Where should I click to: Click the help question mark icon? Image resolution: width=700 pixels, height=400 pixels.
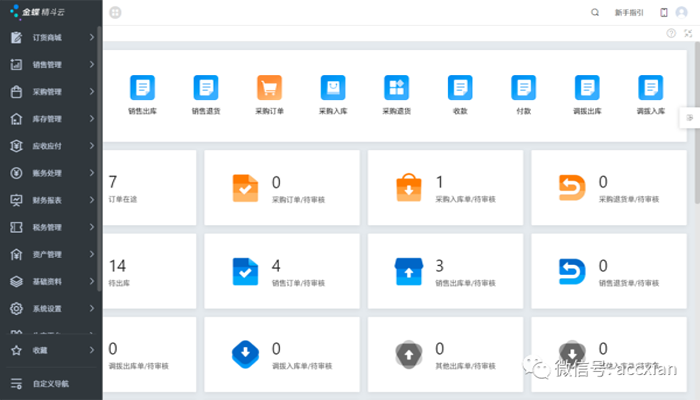coord(671,33)
